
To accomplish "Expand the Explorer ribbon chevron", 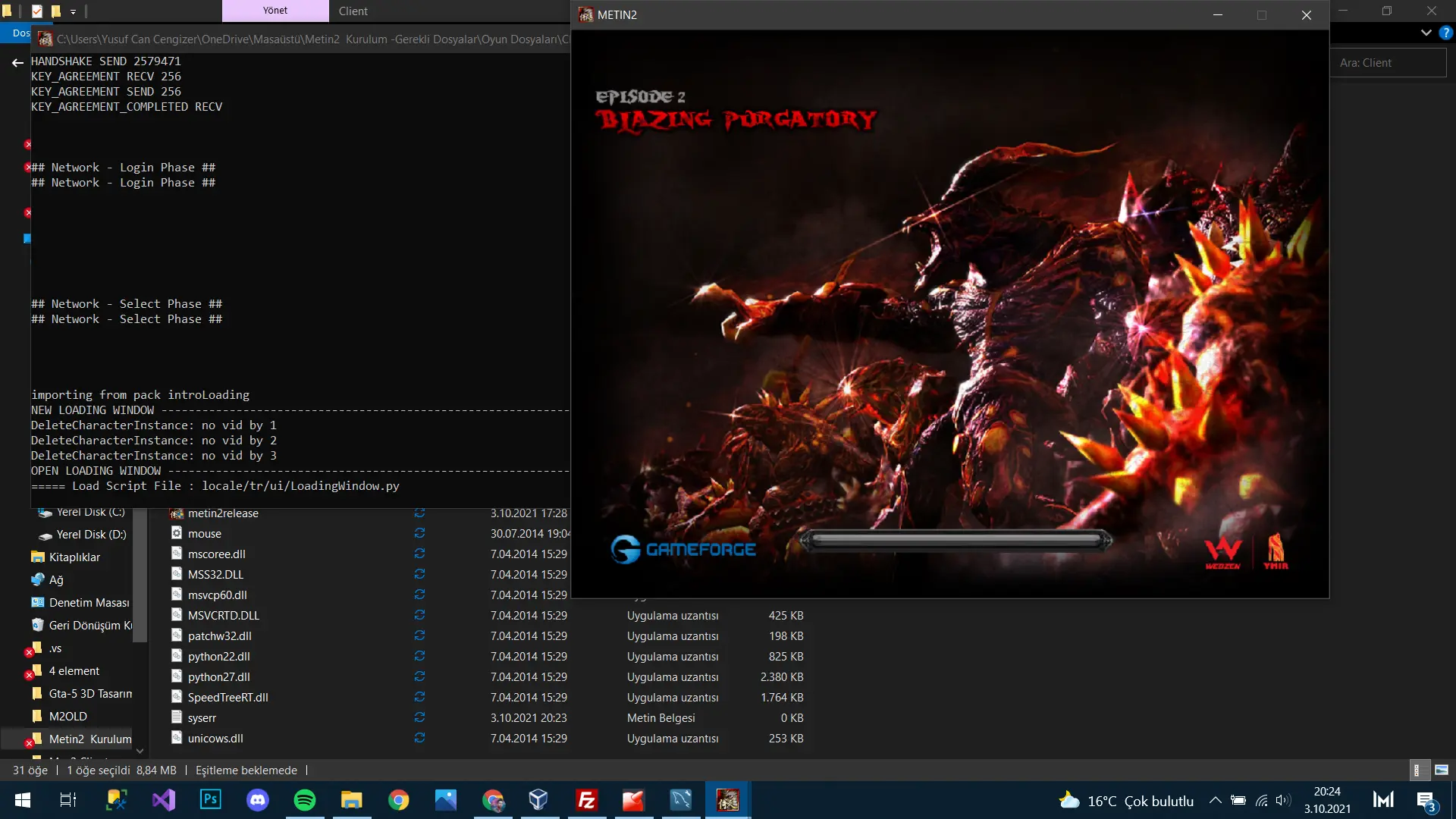I will [1426, 33].
